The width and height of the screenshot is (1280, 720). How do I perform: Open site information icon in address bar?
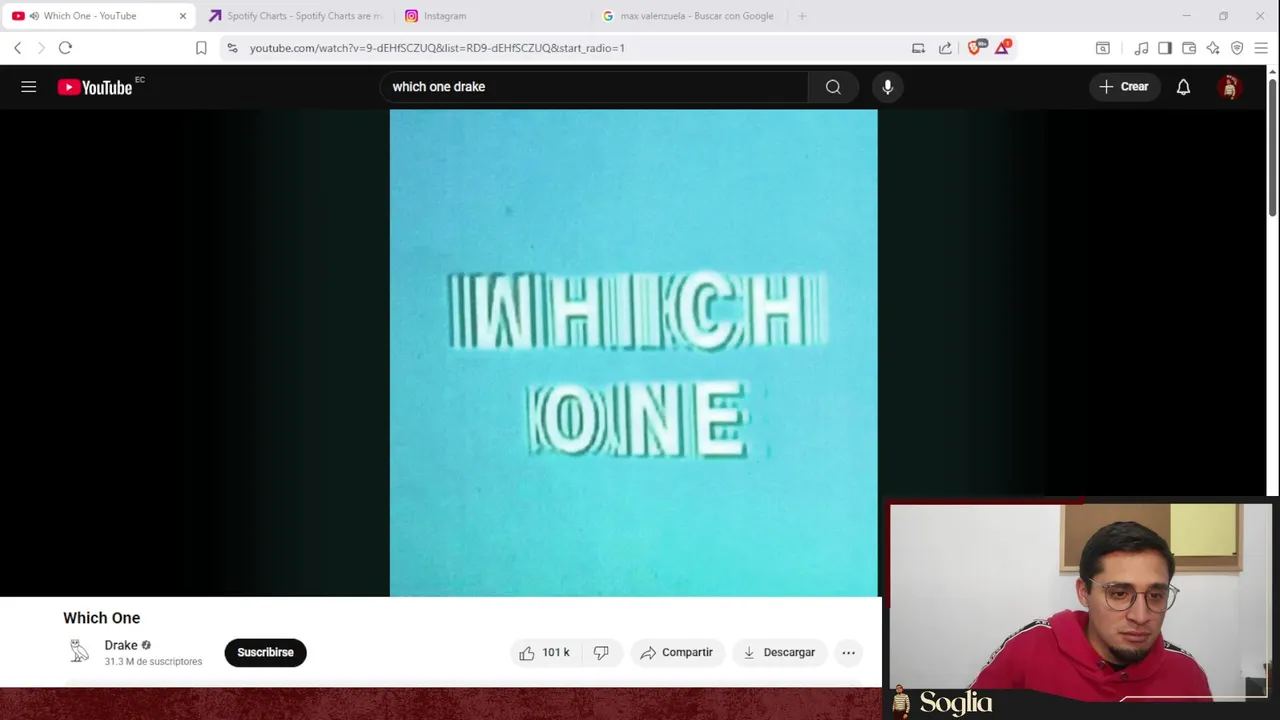point(232,48)
